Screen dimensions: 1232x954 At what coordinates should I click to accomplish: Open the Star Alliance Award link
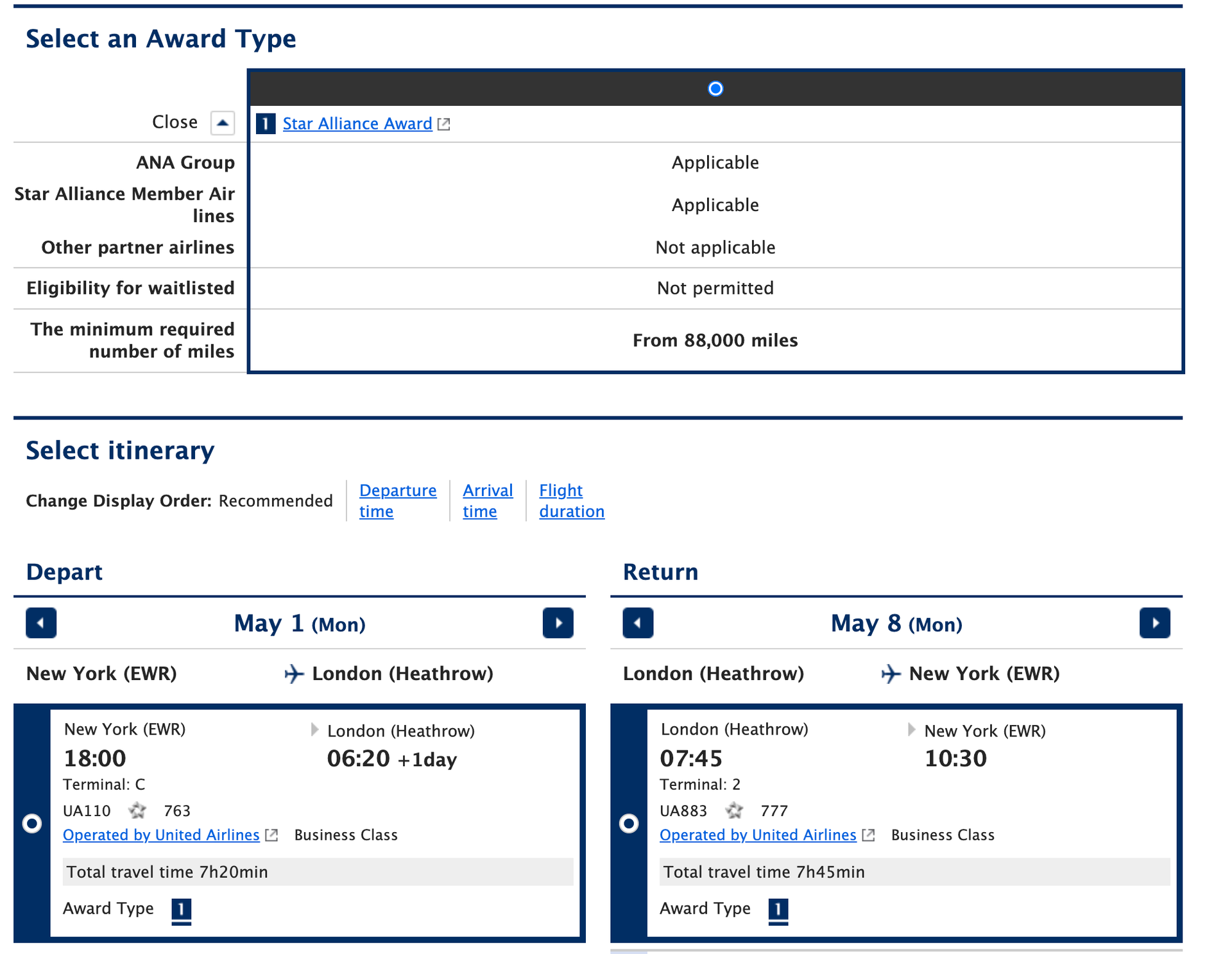(x=357, y=124)
